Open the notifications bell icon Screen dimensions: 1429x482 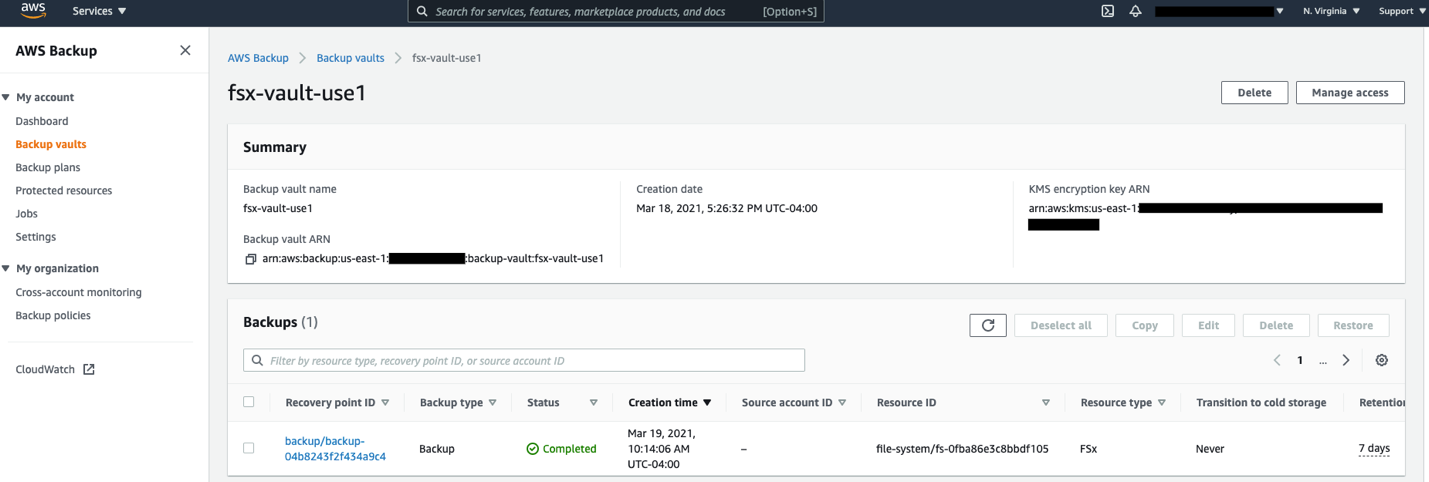click(1135, 11)
